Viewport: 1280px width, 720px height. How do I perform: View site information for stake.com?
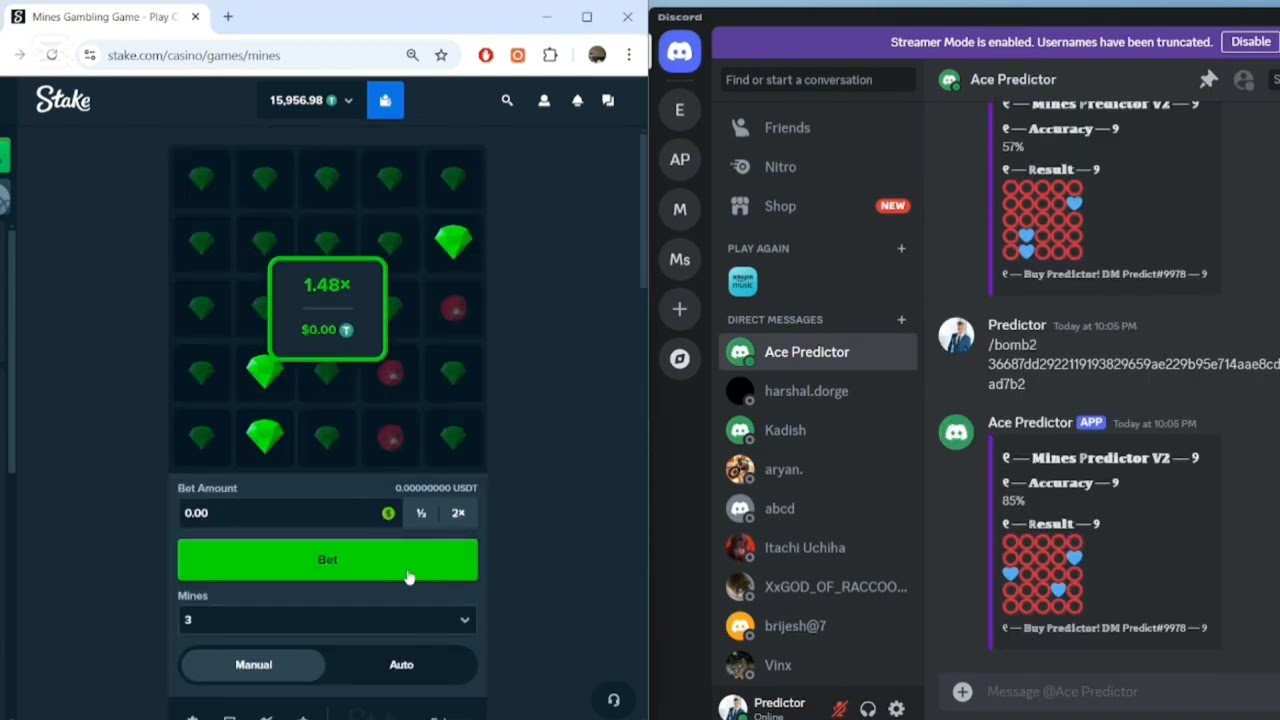coord(90,55)
